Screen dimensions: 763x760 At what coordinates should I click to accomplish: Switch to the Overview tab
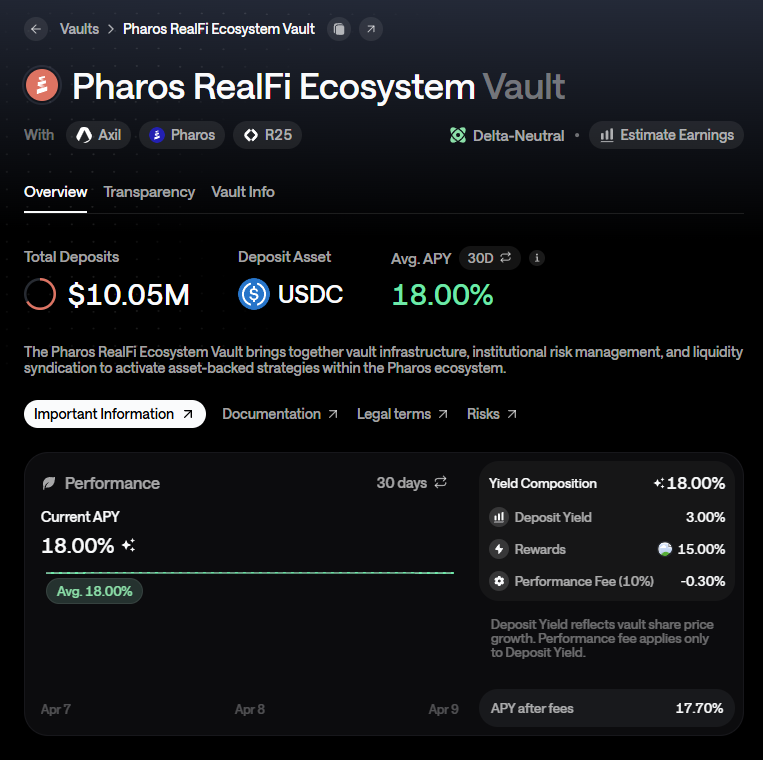(55, 192)
